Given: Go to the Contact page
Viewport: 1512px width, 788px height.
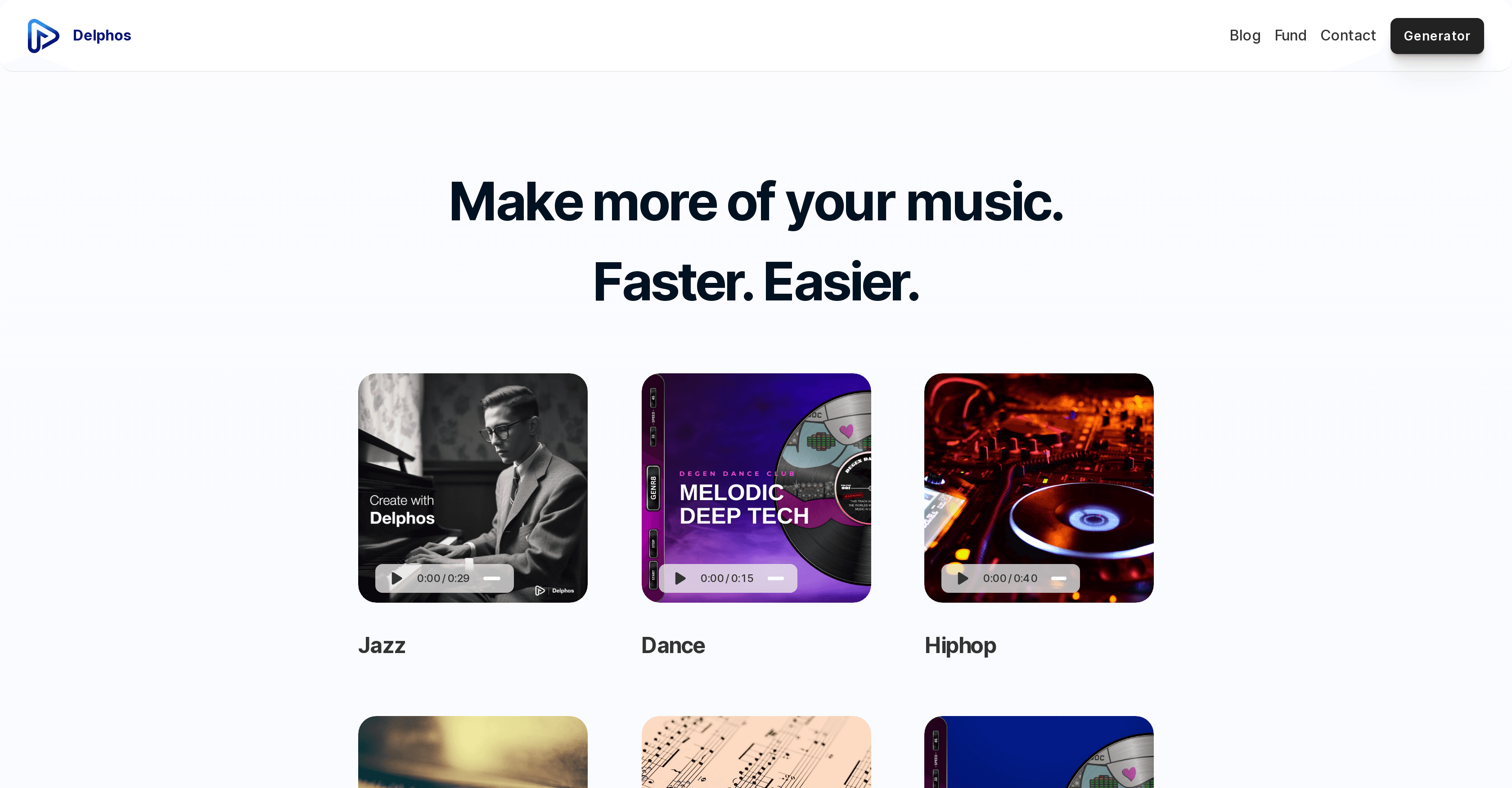Looking at the screenshot, I should pos(1348,36).
